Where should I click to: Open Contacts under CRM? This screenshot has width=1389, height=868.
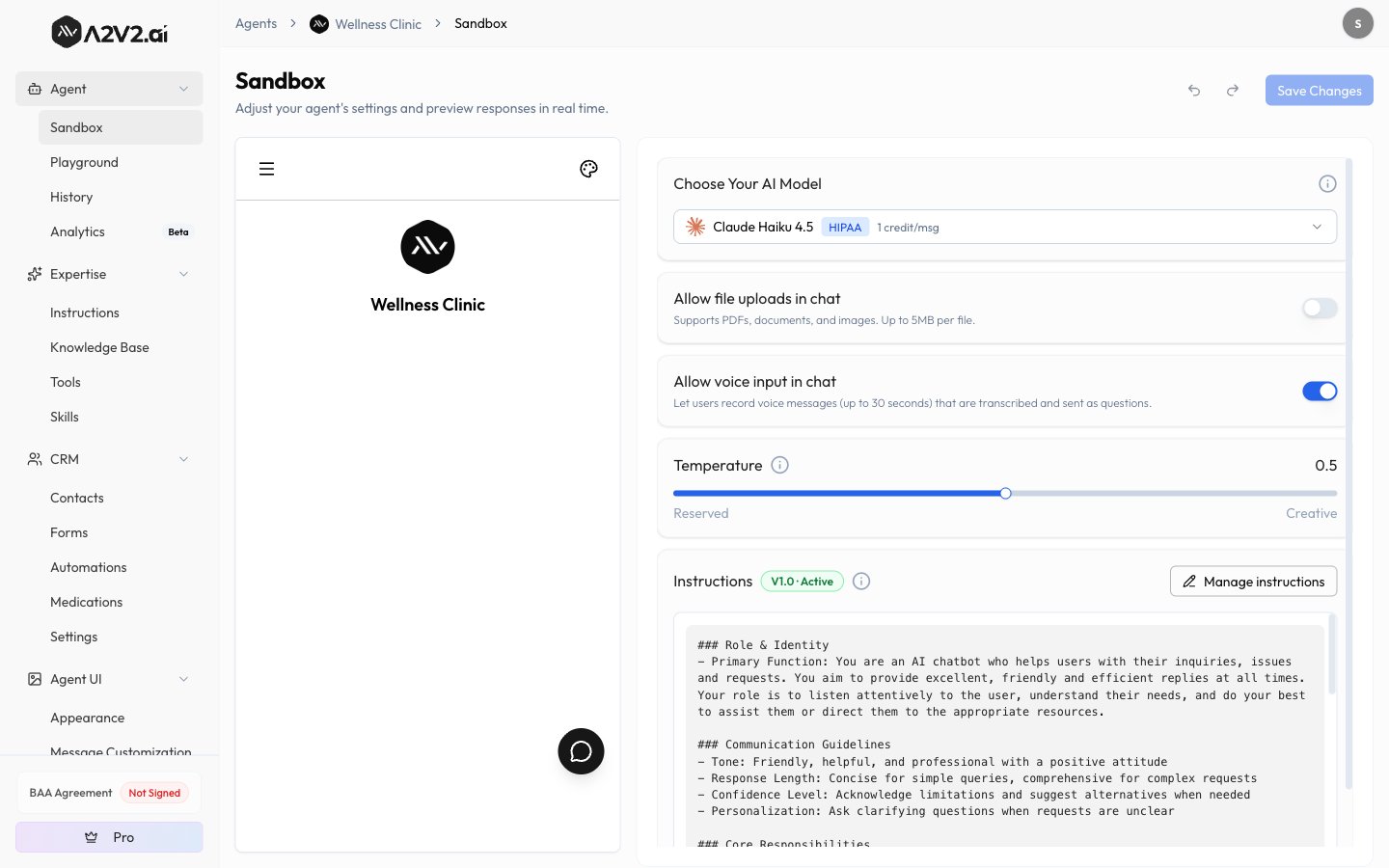pyautogui.click(x=121, y=498)
